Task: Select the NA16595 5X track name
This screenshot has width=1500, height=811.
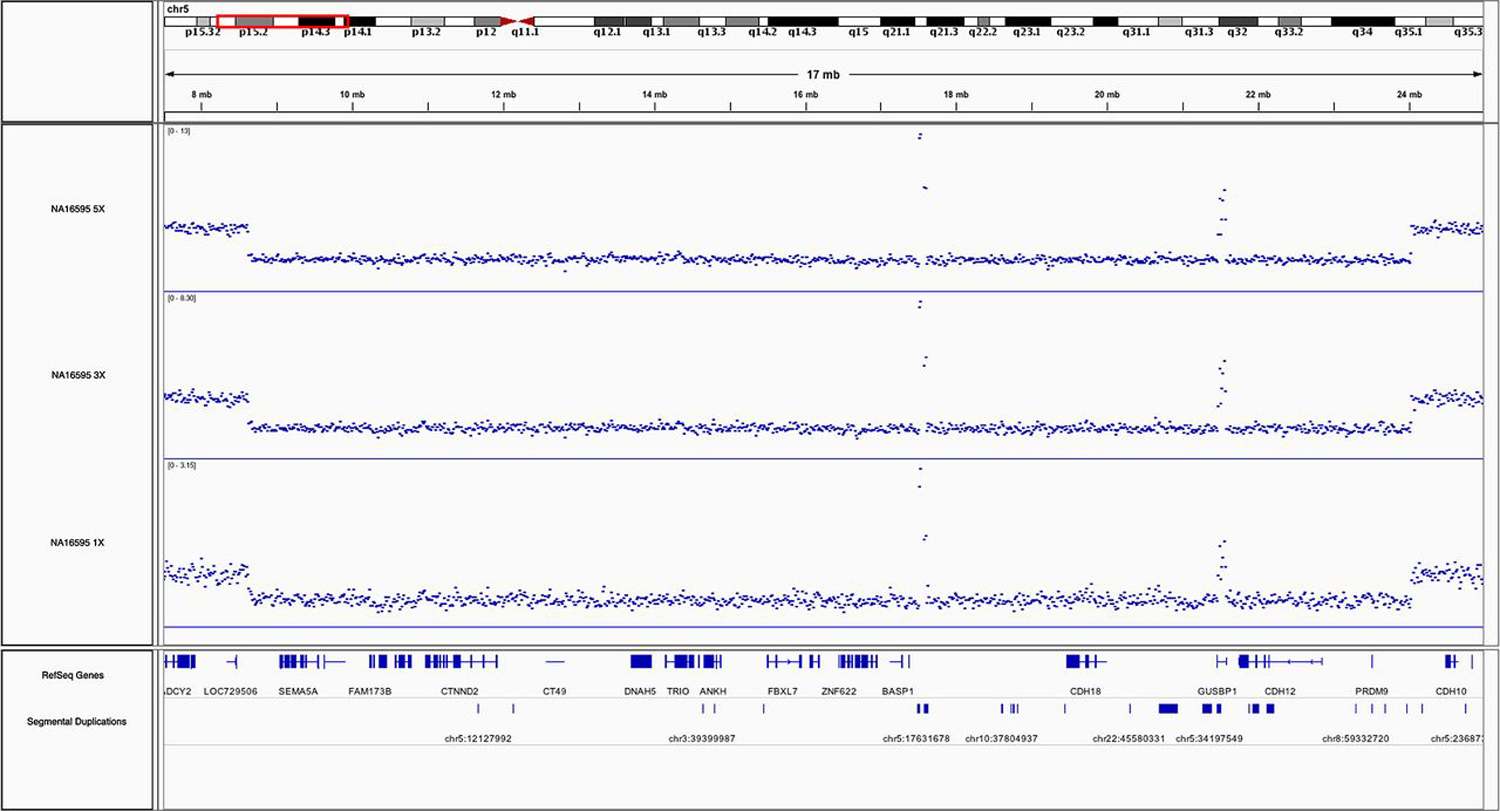Action: pos(79,209)
